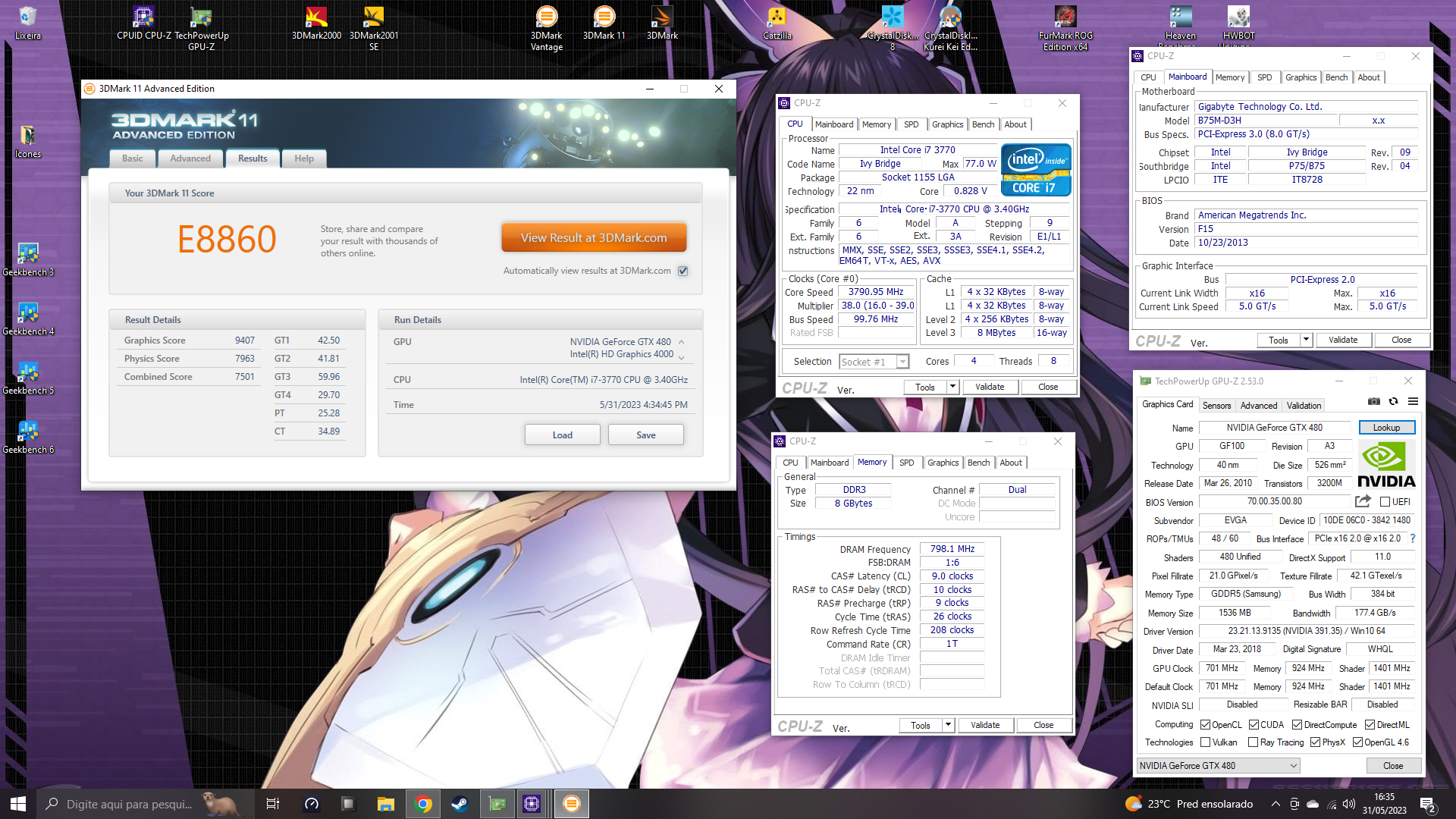Open the GPU-Z hamburger menu icon
The width and height of the screenshot is (1456, 819).
(1413, 401)
